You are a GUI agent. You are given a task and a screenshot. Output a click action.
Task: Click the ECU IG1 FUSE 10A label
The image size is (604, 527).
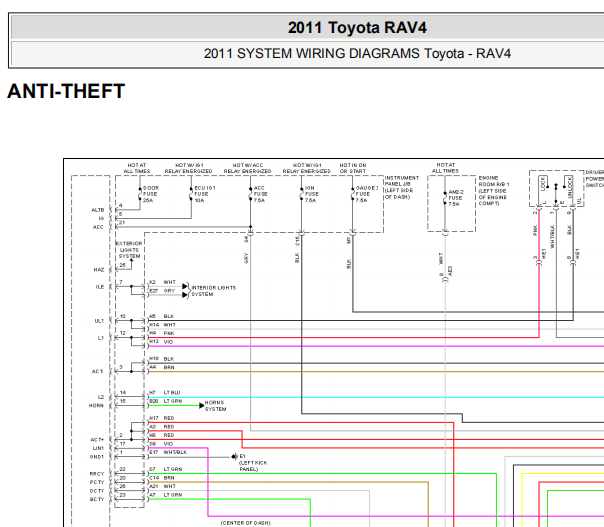[x=205, y=194]
